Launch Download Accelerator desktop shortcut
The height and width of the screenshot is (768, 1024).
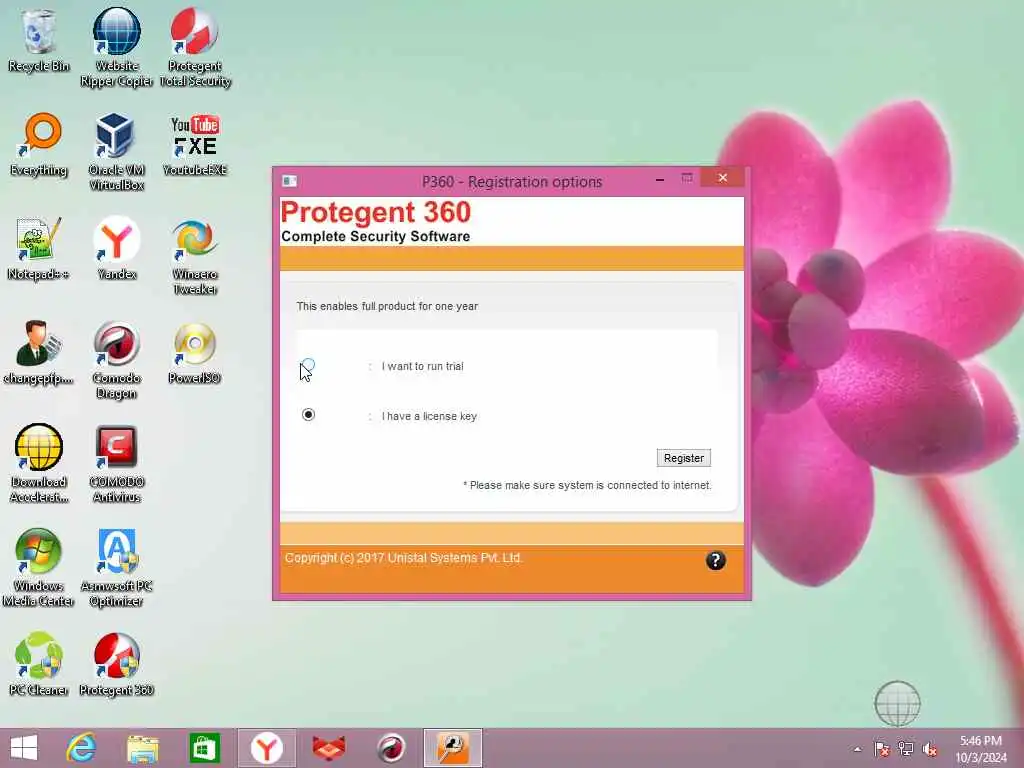click(x=39, y=463)
